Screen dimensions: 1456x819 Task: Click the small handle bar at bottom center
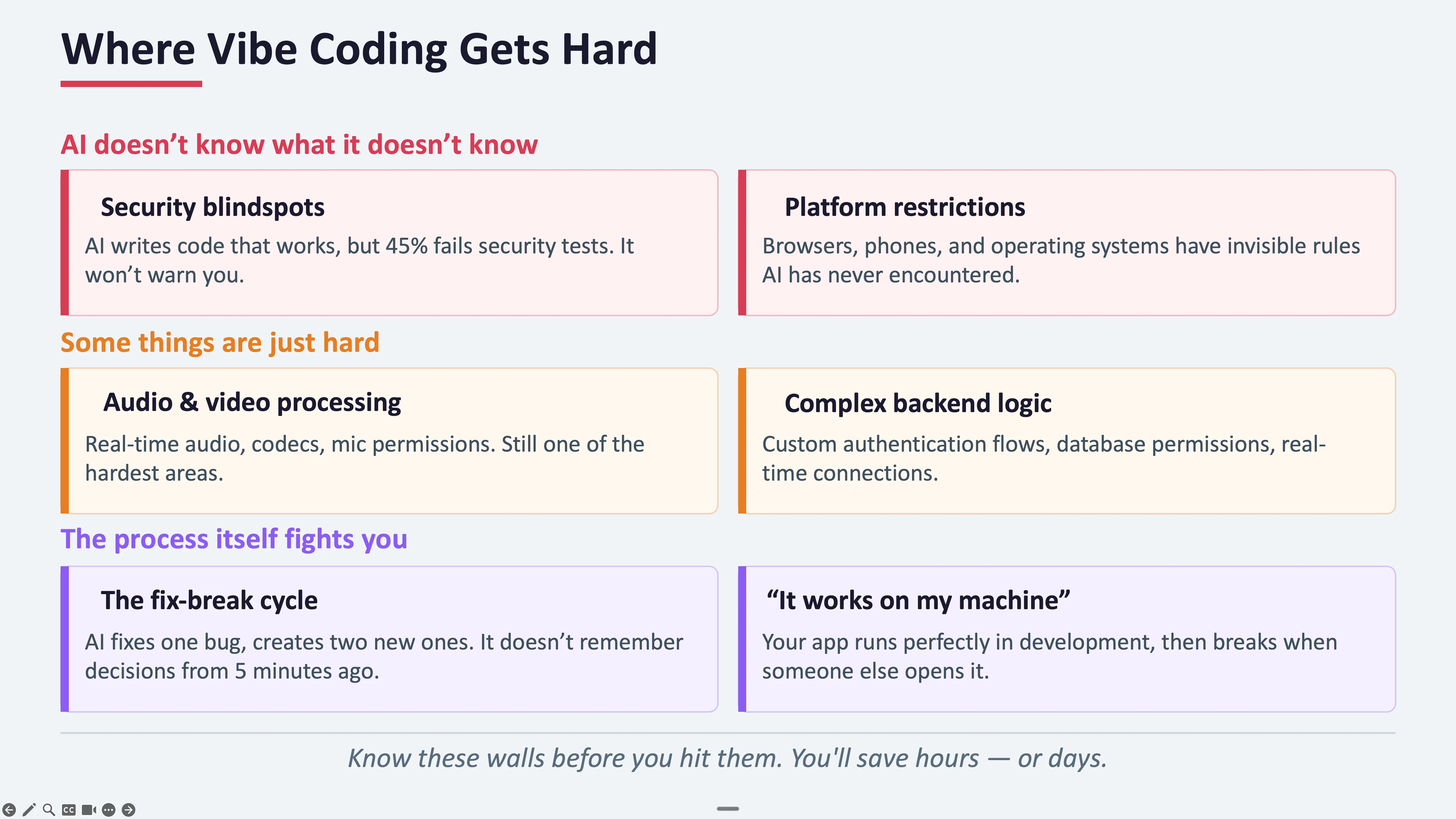click(727, 809)
